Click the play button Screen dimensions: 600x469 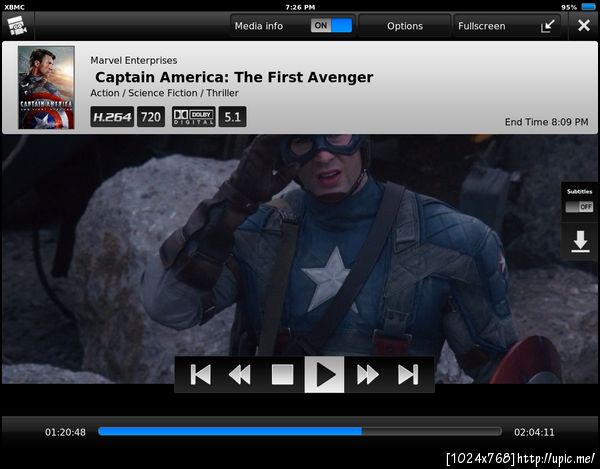(x=324, y=375)
